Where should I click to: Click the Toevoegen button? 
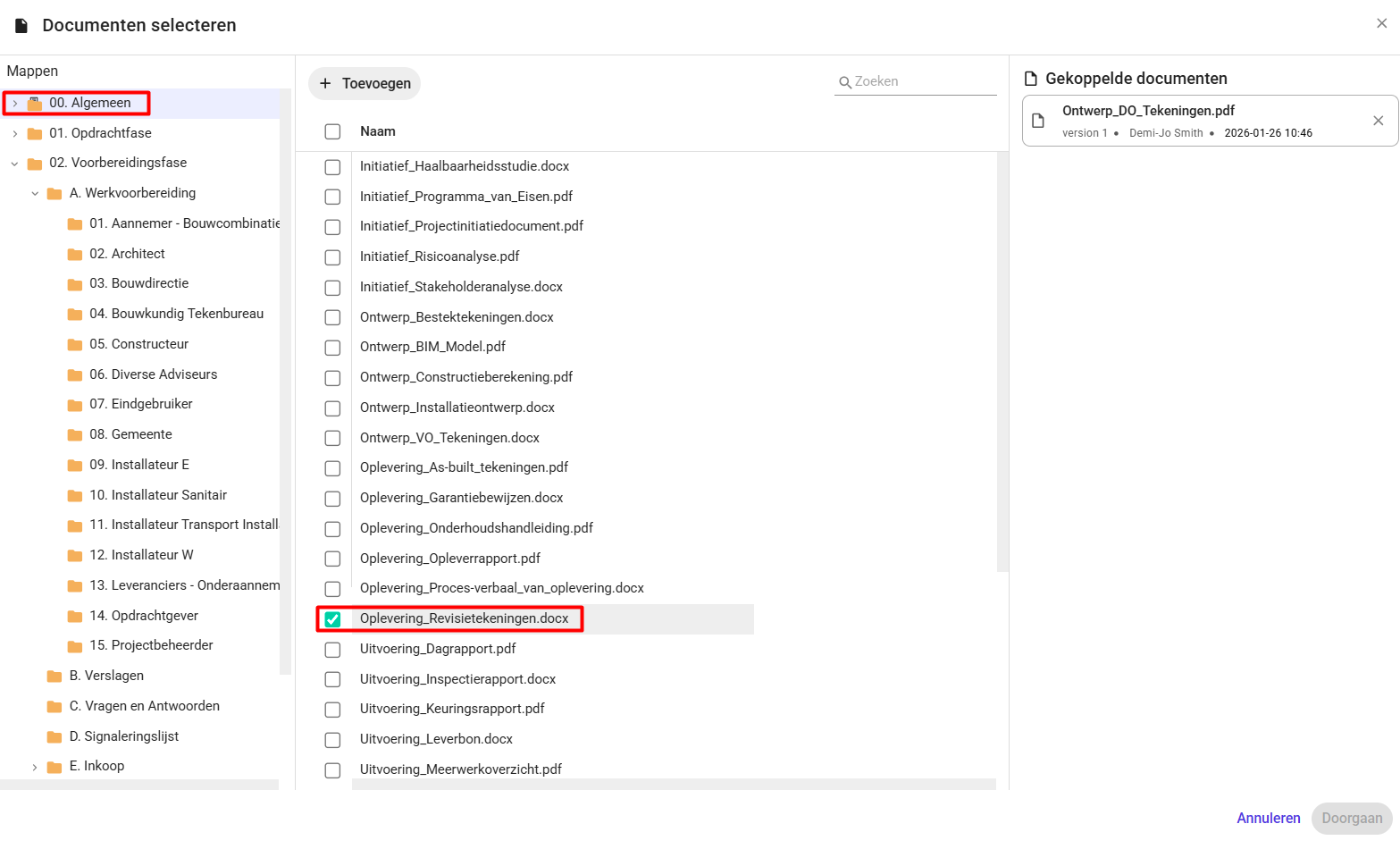(x=365, y=83)
